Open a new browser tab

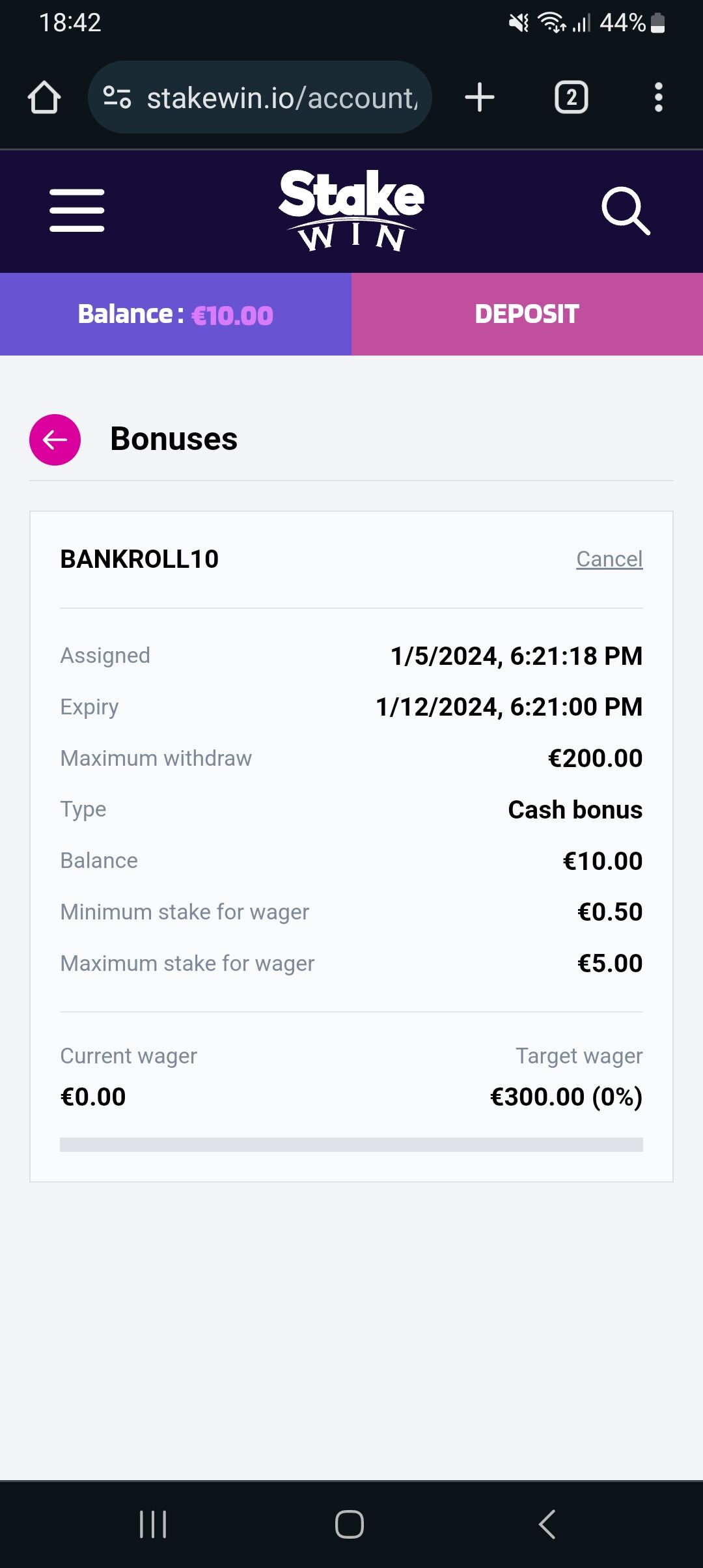pos(480,98)
